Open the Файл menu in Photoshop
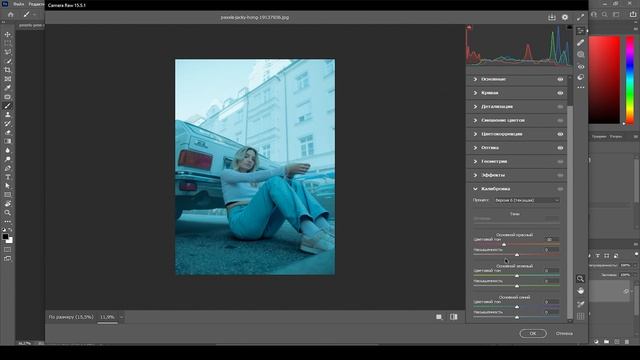 click(18, 4)
